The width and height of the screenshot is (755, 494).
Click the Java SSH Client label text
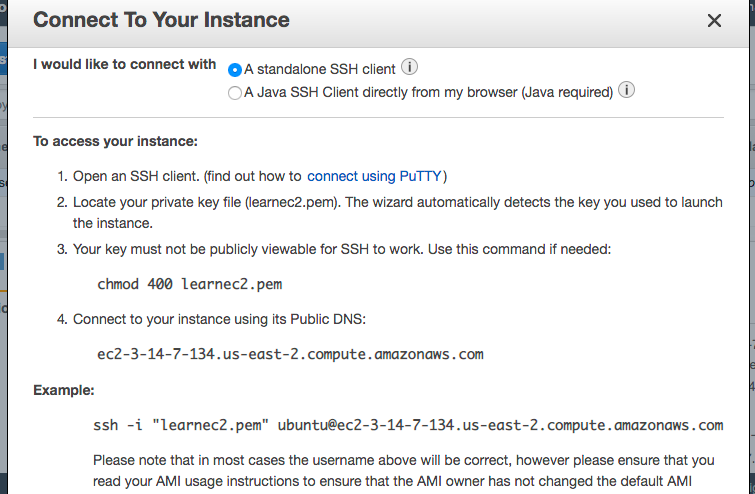(x=428, y=93)
